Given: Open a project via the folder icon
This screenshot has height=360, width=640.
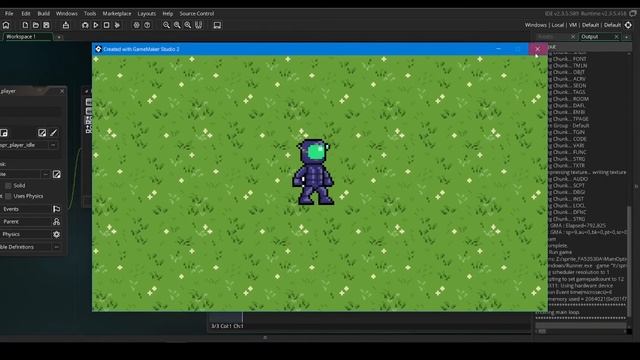Looking at the screenshot, I should pyautogui.click(x=36, y=25).
